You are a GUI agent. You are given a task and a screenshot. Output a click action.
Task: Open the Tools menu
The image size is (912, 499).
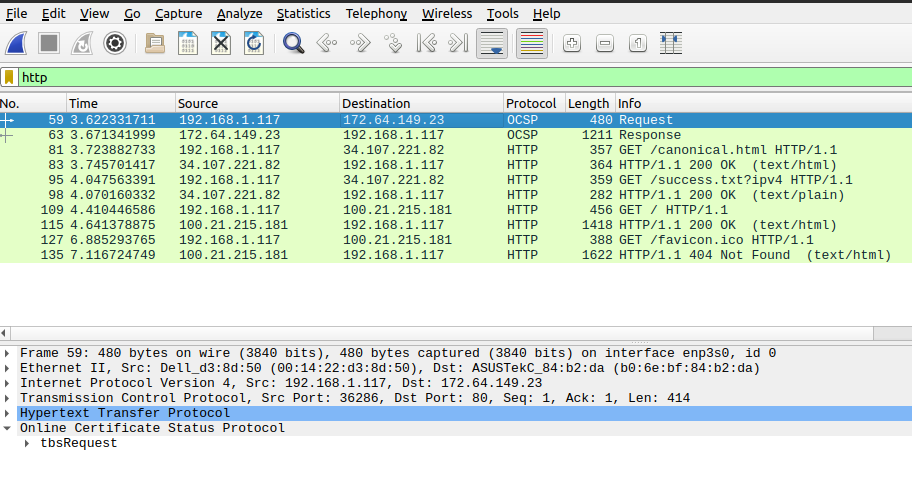503,13
